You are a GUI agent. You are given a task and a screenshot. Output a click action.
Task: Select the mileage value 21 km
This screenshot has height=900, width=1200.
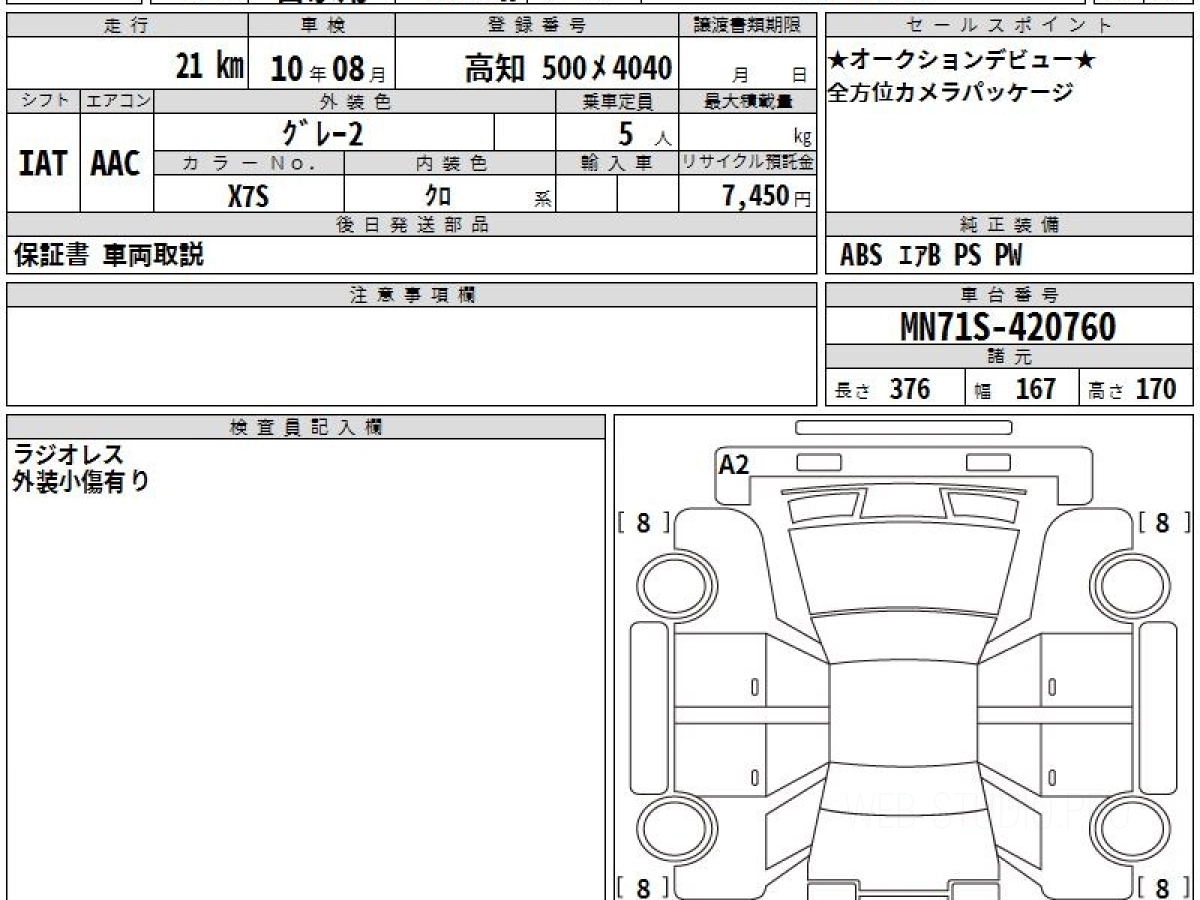click(x=209, y=67)
